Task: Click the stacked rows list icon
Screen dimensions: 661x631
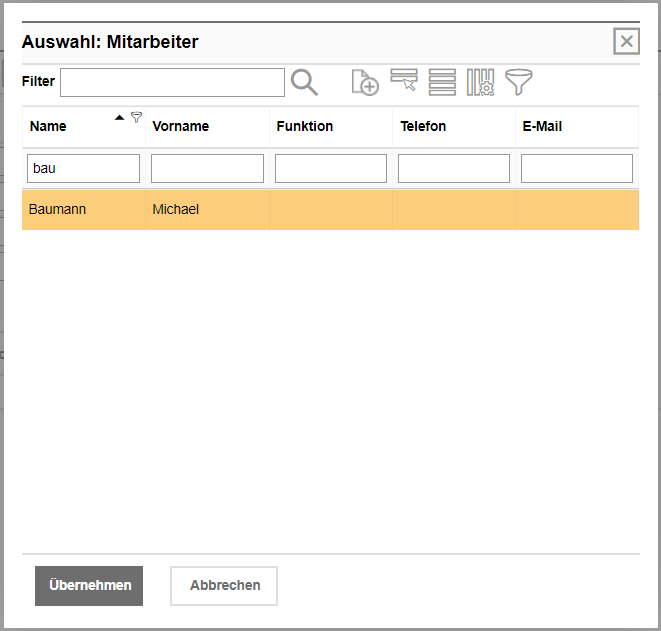Action: click(x=442, y=82)
